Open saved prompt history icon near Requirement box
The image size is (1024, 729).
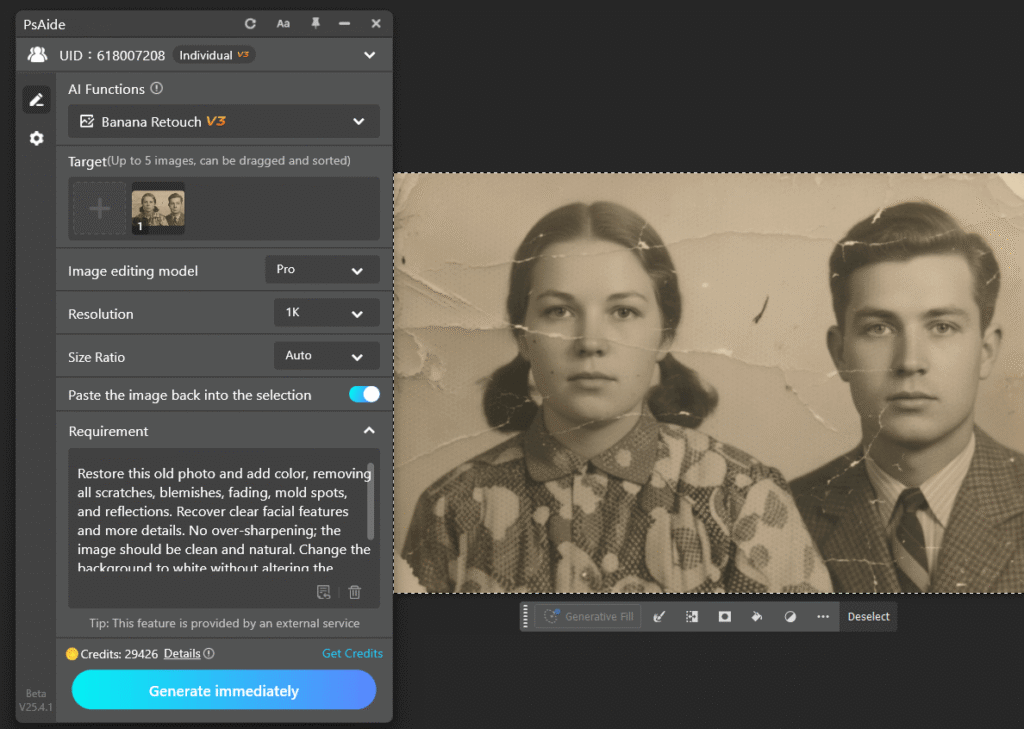pos(323,592)
